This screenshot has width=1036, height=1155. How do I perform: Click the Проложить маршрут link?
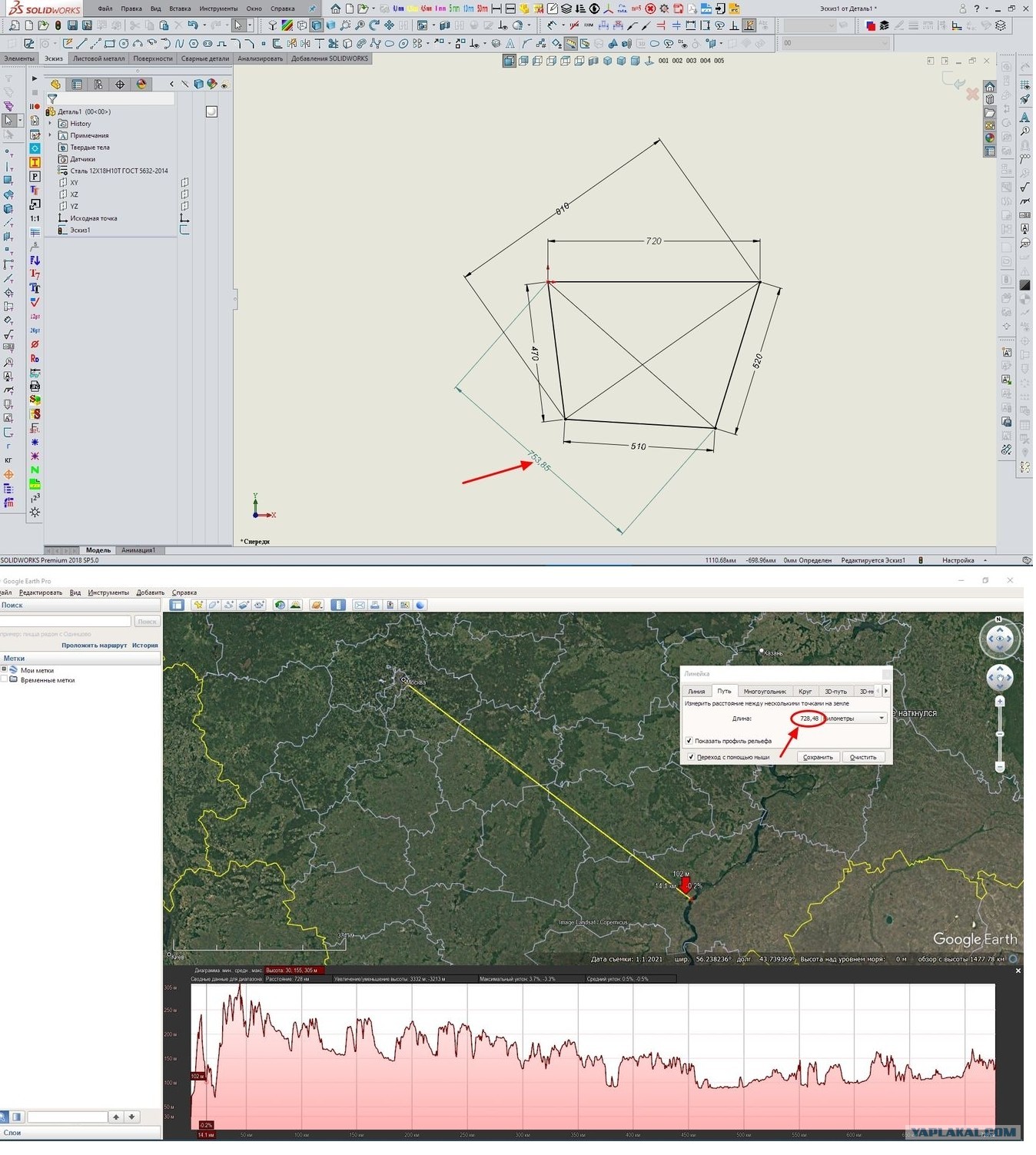94,646
